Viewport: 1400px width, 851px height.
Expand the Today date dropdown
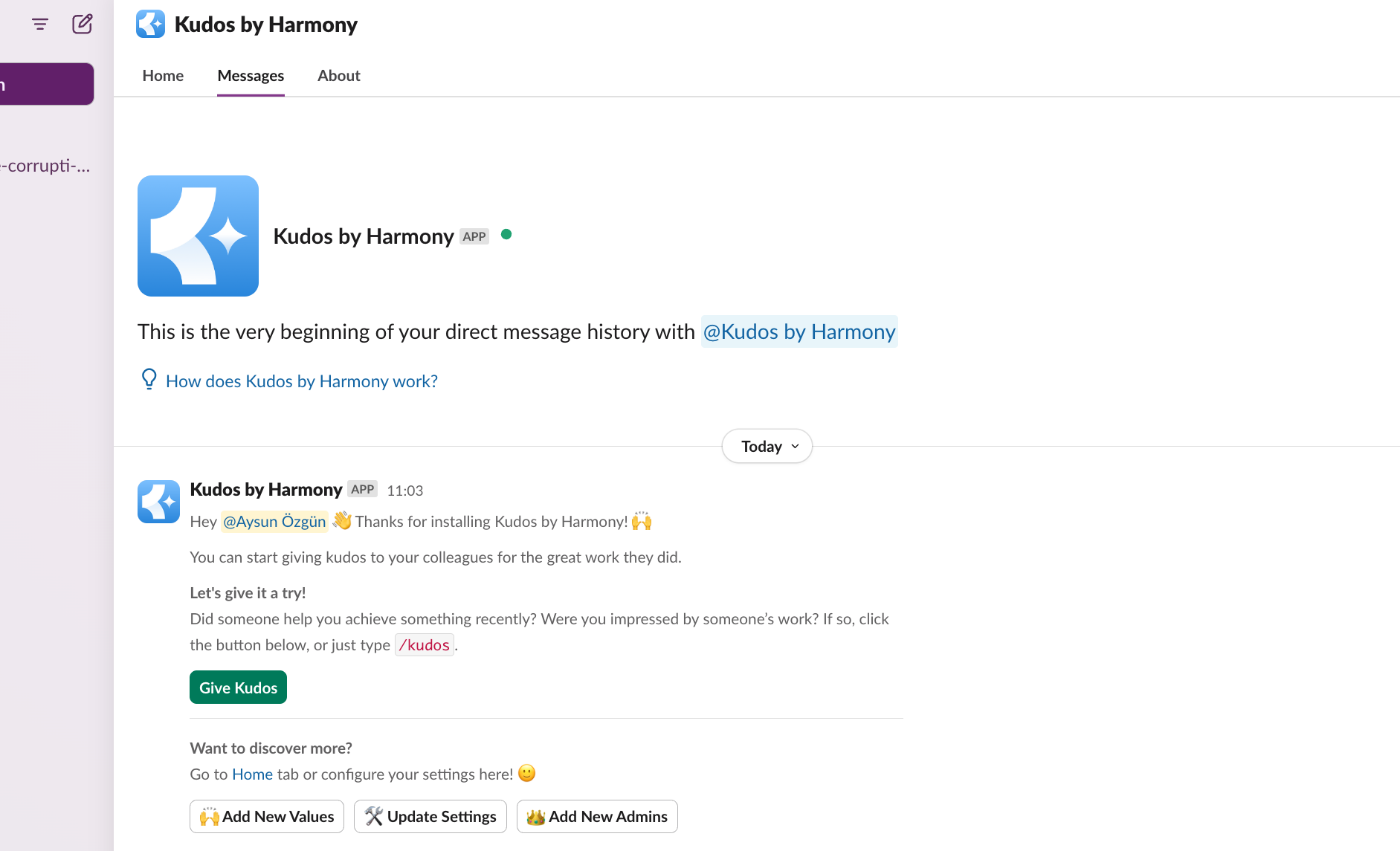click(767, 446)
